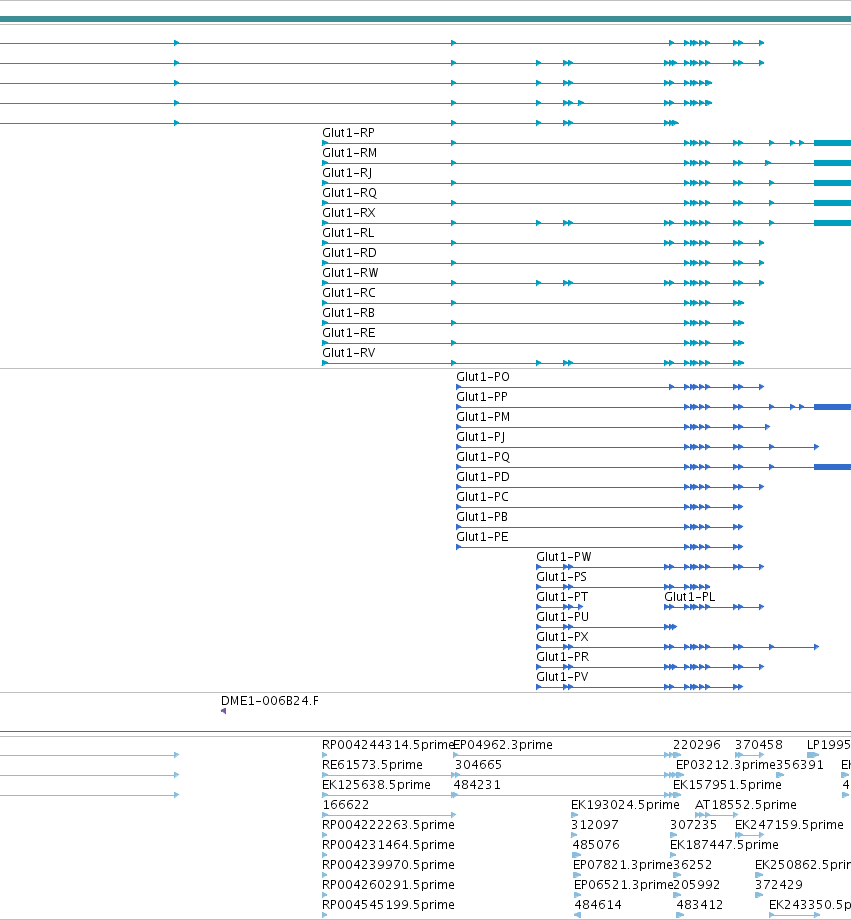Screen dimensions: 851x920
Task: Click the Glut1-RL transcript label
Action: point(348,233)
